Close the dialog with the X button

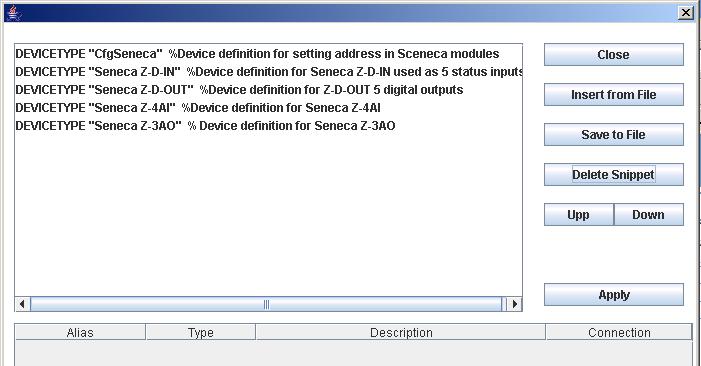click(685, 13)
